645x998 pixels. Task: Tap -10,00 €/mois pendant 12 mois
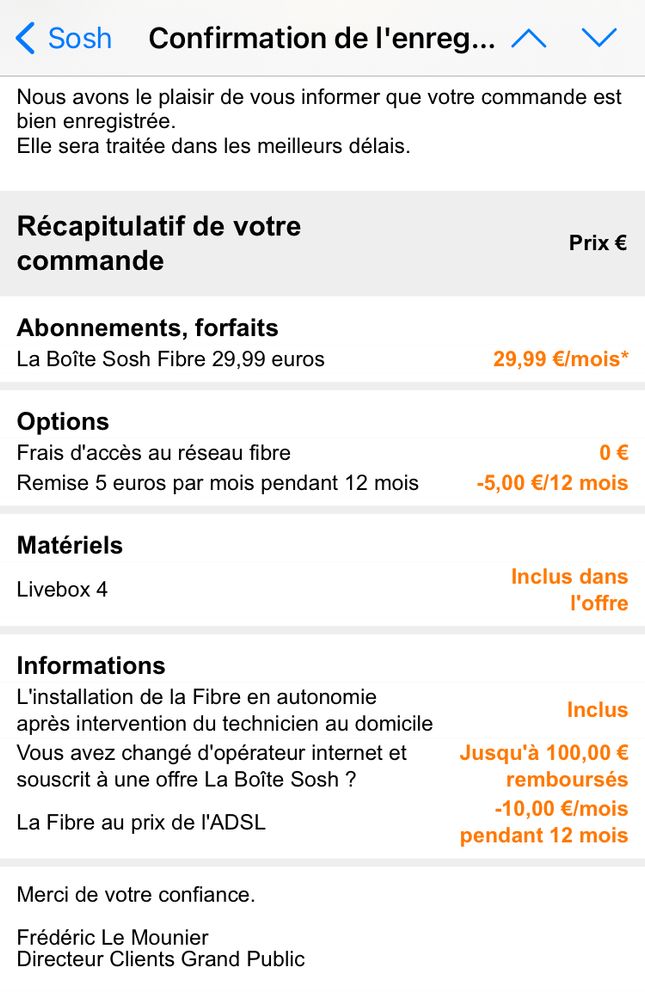tap(544, 822)
